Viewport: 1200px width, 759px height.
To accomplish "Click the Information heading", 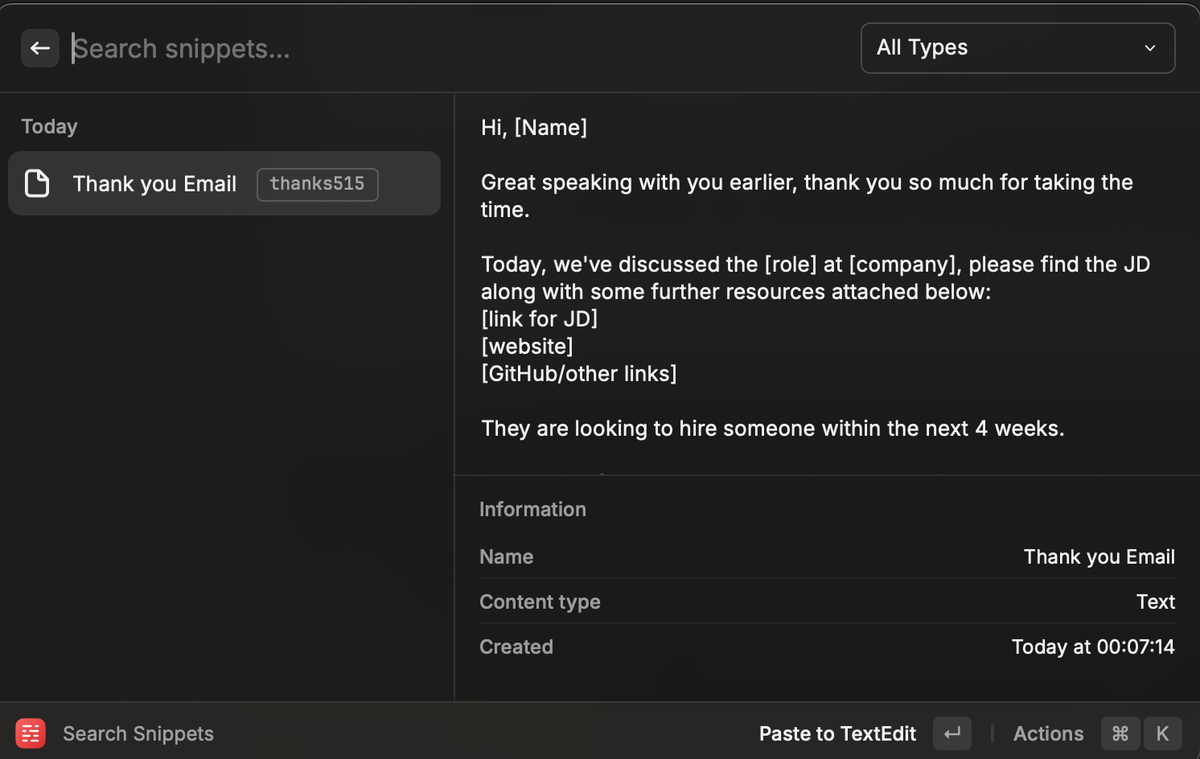I will click(x=532, y=509).
